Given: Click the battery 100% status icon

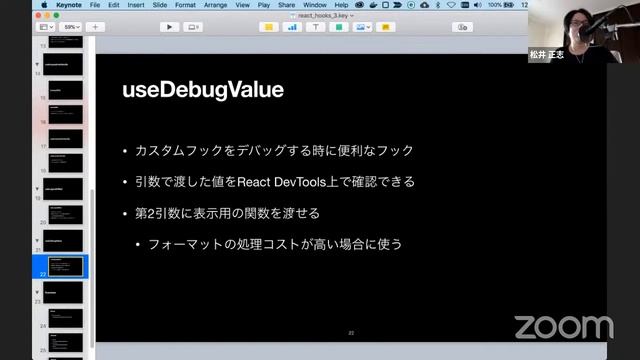Looking at the screenshot, I should [501, 5].
